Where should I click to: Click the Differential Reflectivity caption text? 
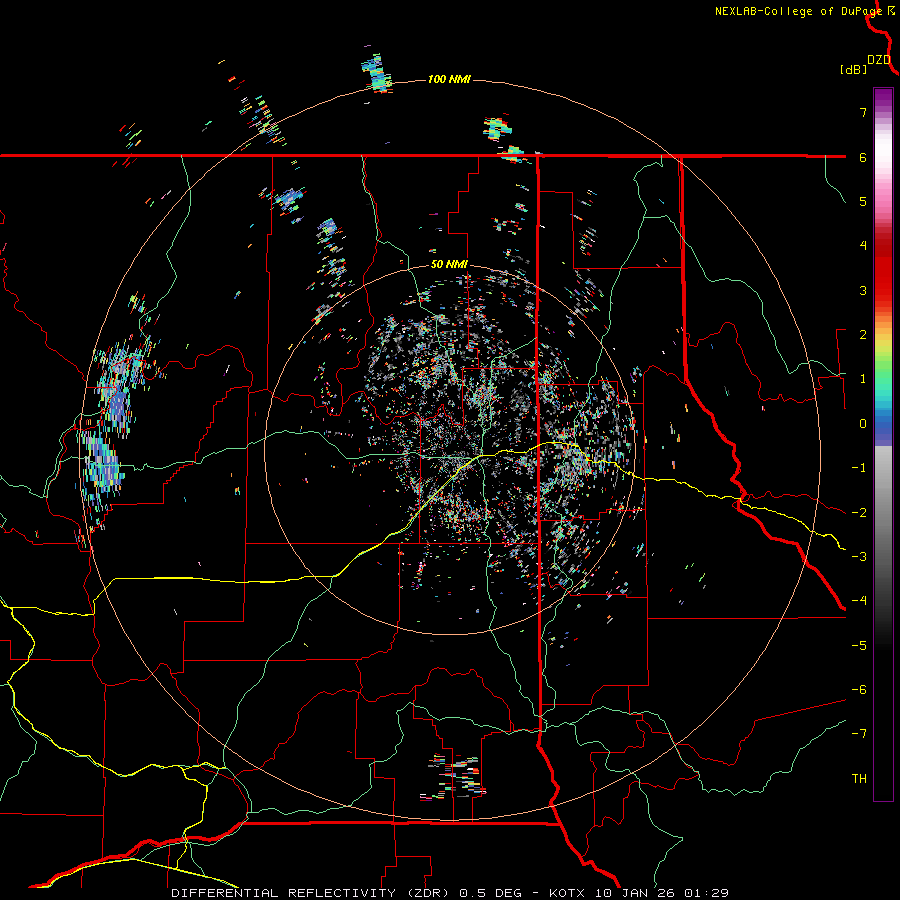tap(450, 893)
